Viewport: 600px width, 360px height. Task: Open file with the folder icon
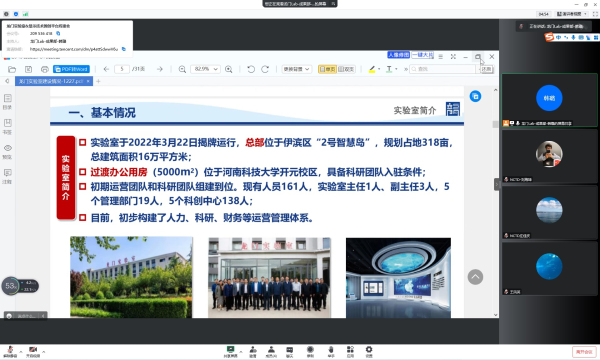(x=12, y=69)
